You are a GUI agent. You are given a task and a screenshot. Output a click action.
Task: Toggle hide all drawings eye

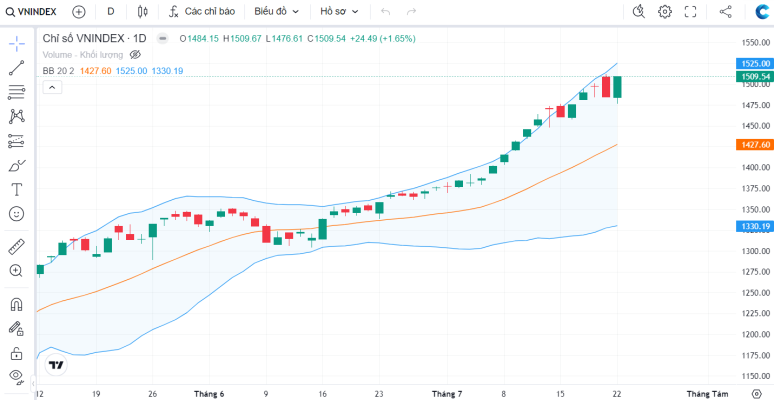coord(17,377)
